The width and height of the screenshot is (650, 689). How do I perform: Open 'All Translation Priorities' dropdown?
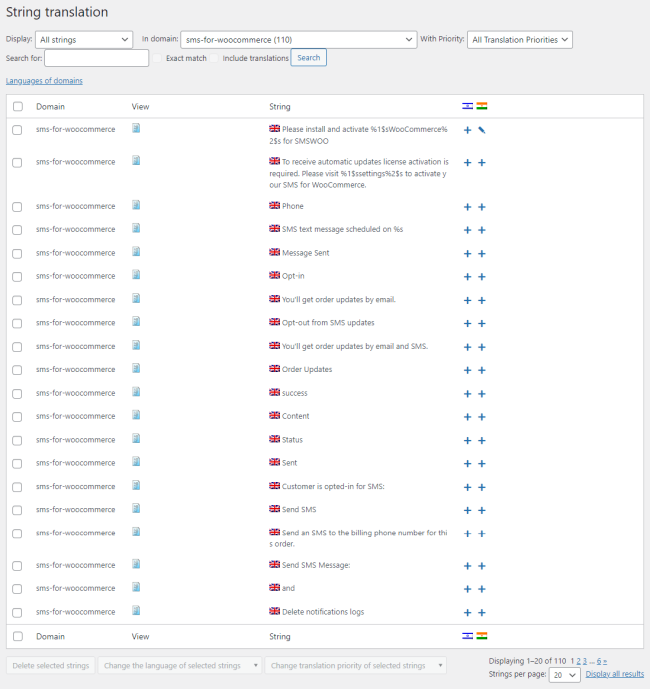(x=520, y=40)
